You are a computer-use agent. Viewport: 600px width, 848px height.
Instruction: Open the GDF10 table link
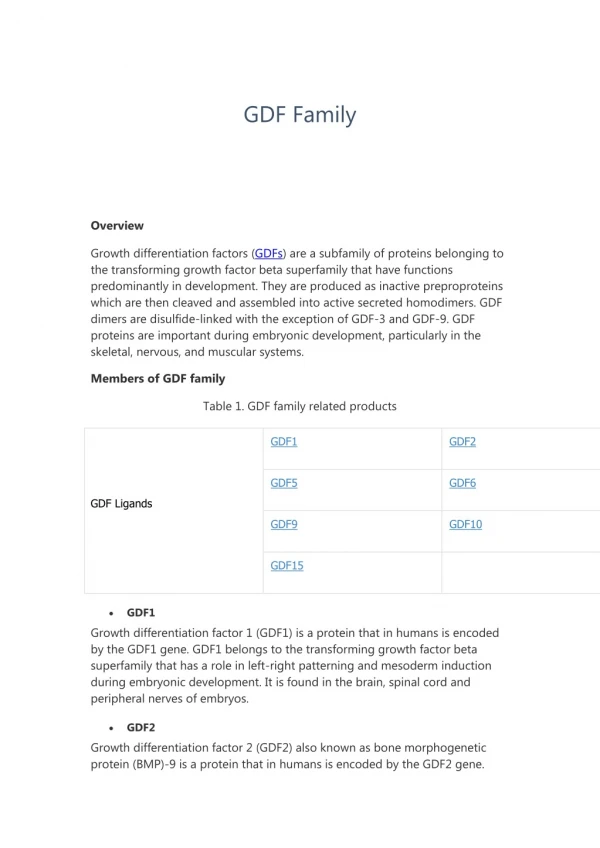tap(465, 524)
